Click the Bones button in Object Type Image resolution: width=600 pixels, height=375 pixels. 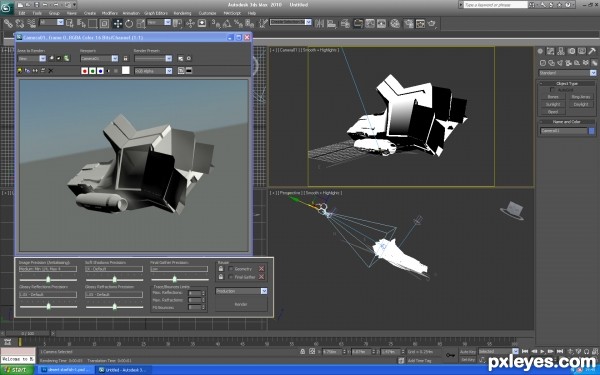553,97
